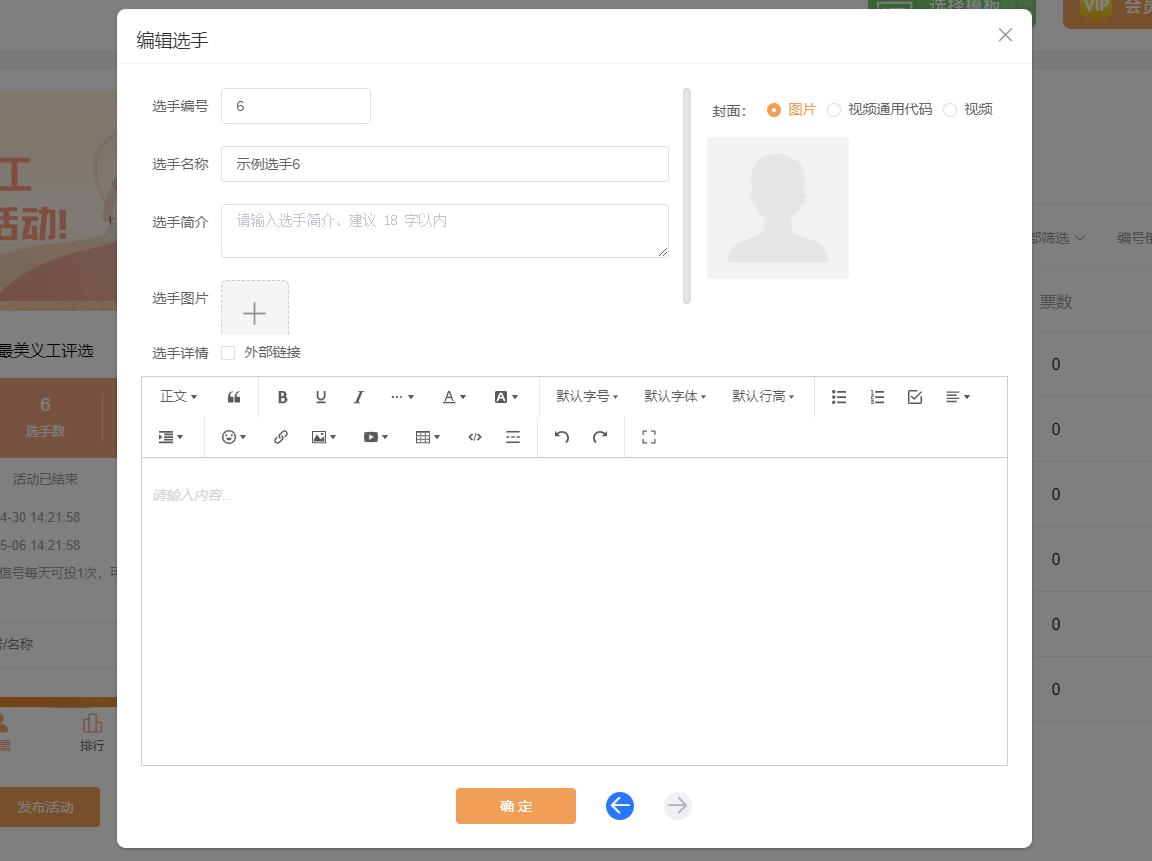Viewport: 1152px width, 861px height.
Task: Open the 正文 paragraph style dropdown
Action: (179, 397)
